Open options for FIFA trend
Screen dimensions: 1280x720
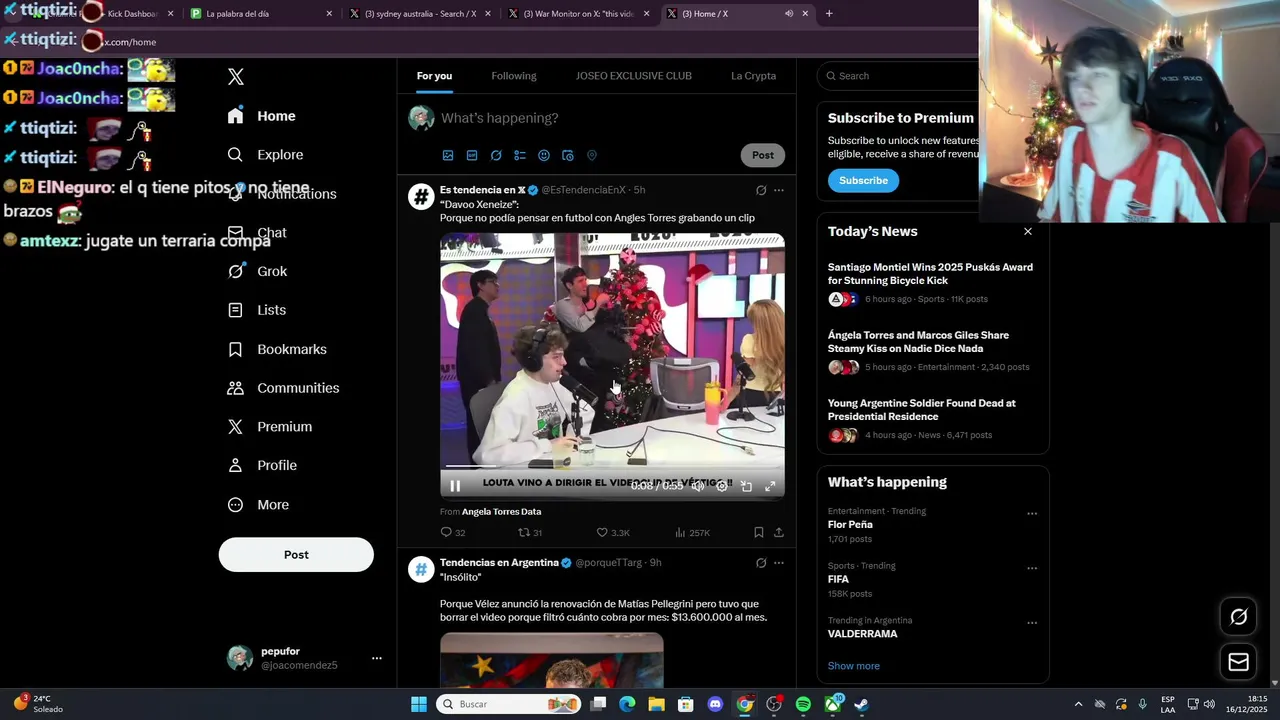[x=1032, y=568]
